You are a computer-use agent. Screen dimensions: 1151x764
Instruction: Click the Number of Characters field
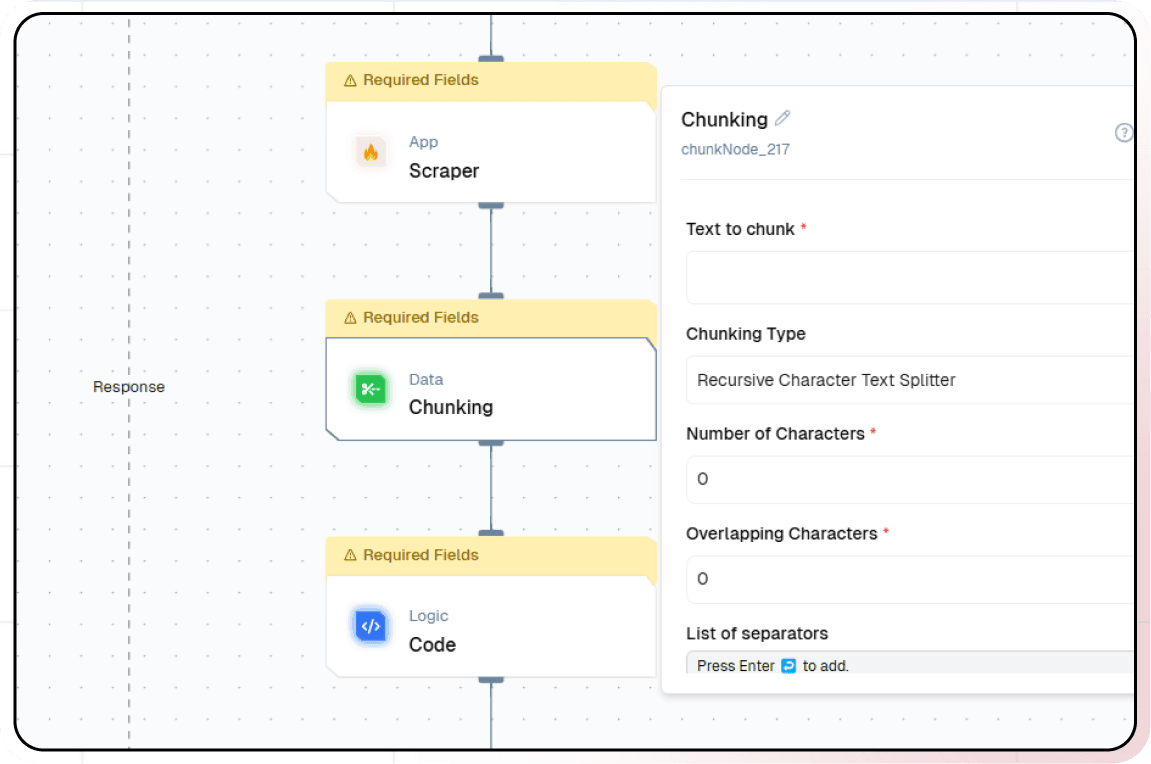pos(910,479)
